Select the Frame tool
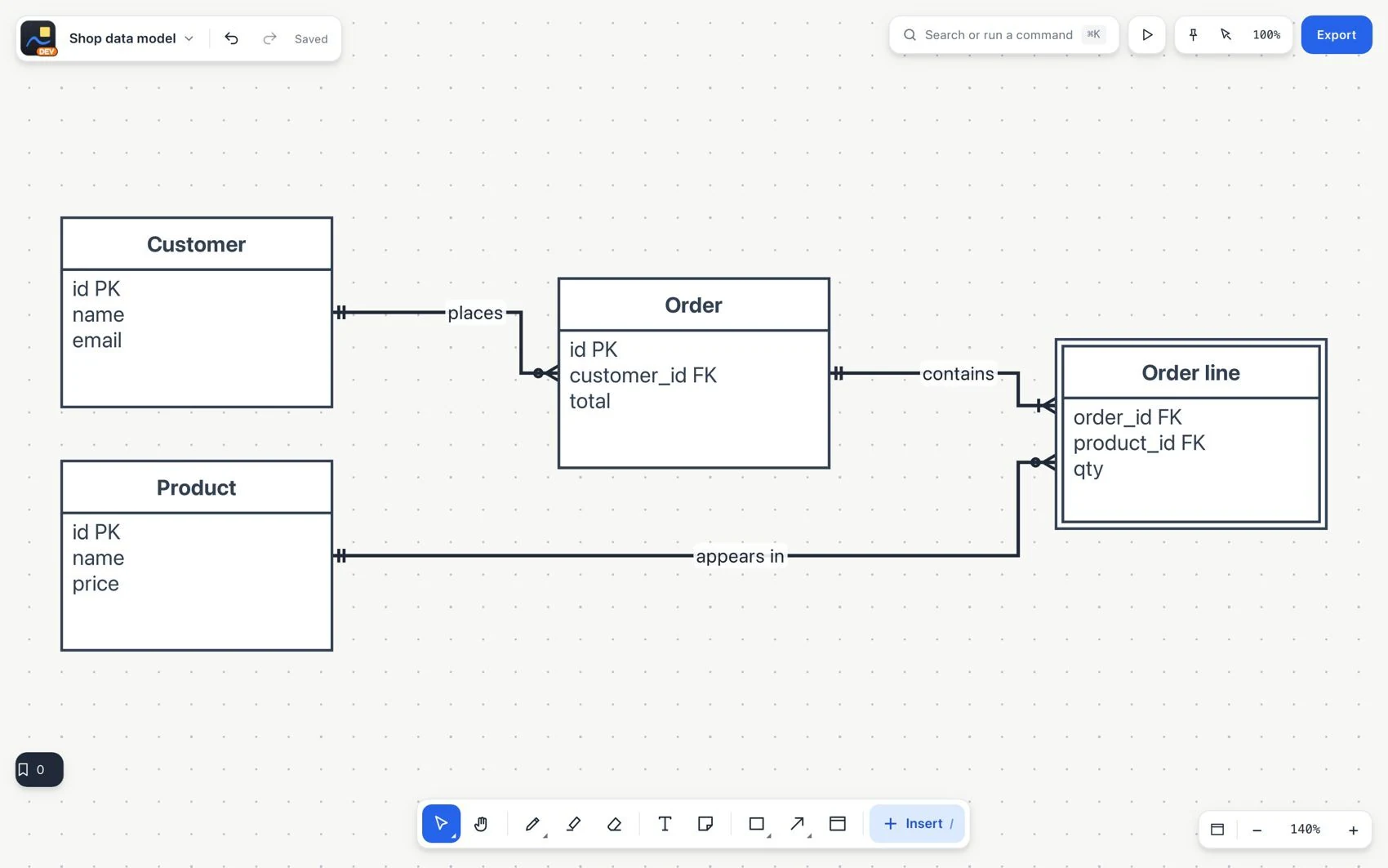This screenshot has width=1388, height=868. 838,823
